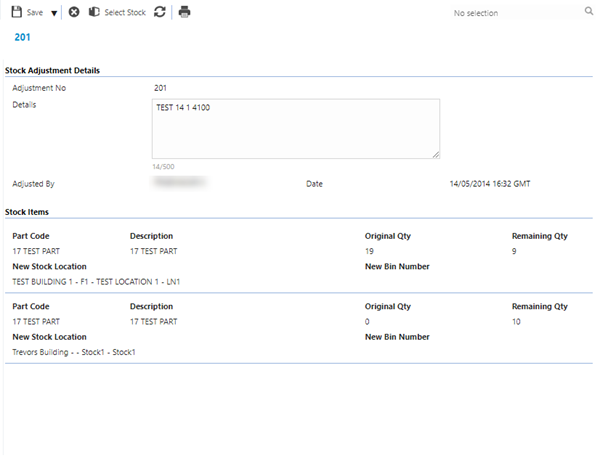Click the Remaining Qty value 10
The image size is (600, 458).
(517, 322)
